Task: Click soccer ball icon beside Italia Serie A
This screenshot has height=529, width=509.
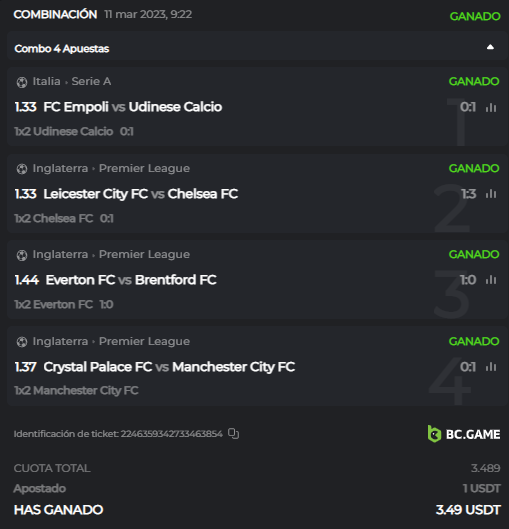Action: point(22,82)
